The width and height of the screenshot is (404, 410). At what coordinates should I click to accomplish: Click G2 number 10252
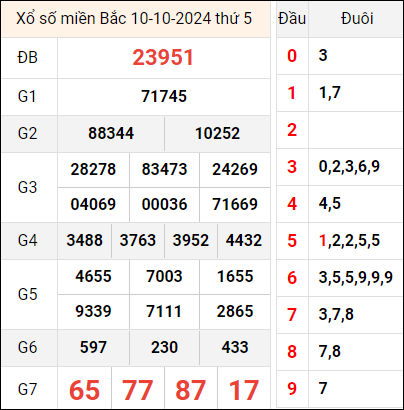217,133
